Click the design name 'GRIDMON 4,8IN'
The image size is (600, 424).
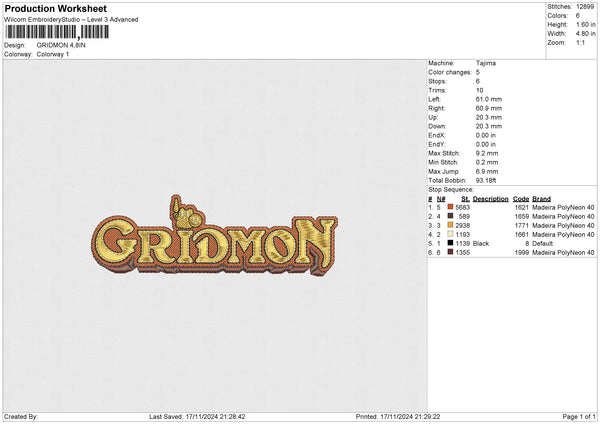coord(61,45)
